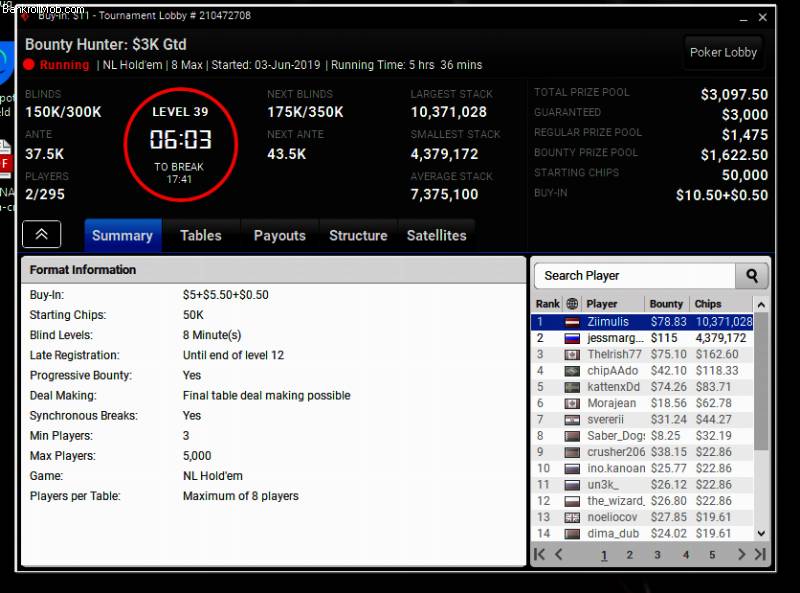Select the Morajean player name
This screenshot has height=593, width=800.
pyautogui.click(x=612, y=404)
